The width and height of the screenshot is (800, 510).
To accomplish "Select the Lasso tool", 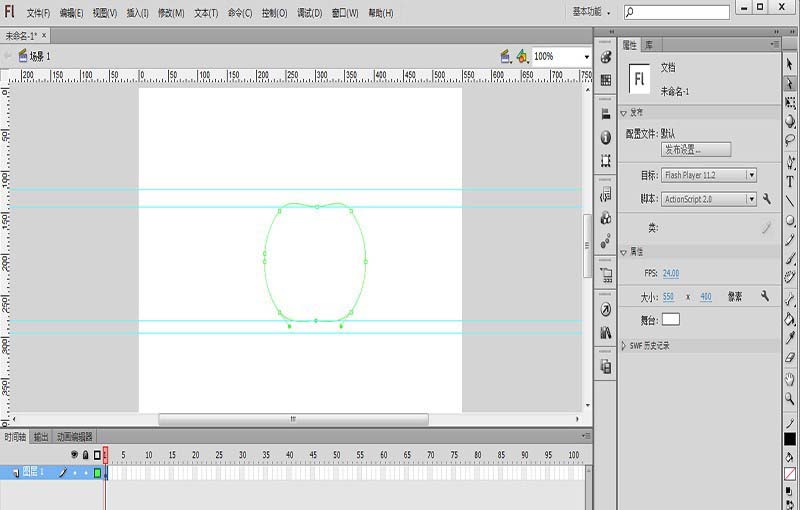I will coord(790,140).
